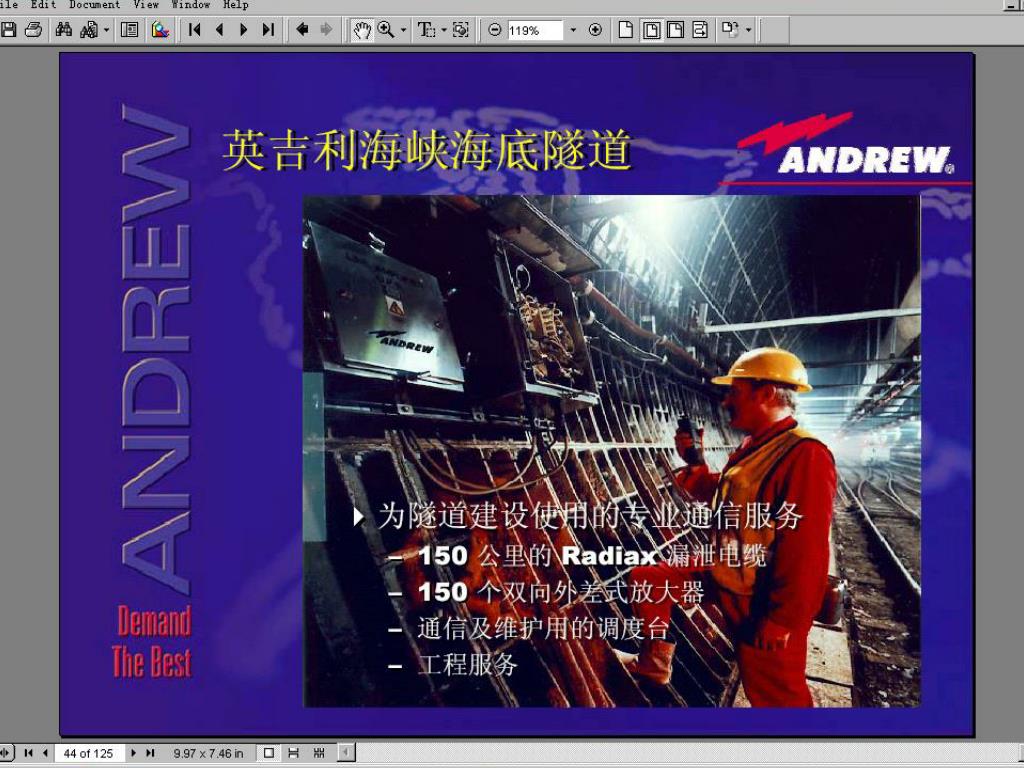Go to the next page from the toolbar
Viewport: 1024px width, 768px height.
244,30
